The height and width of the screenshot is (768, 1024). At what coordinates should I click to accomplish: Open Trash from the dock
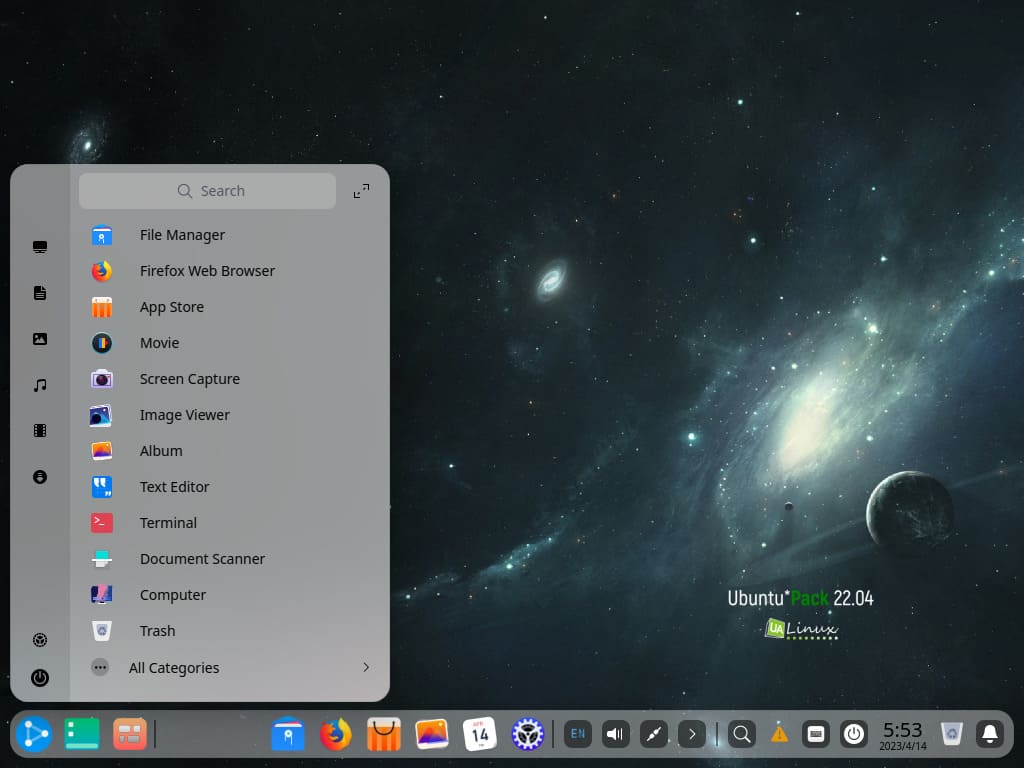coord(952,734)
